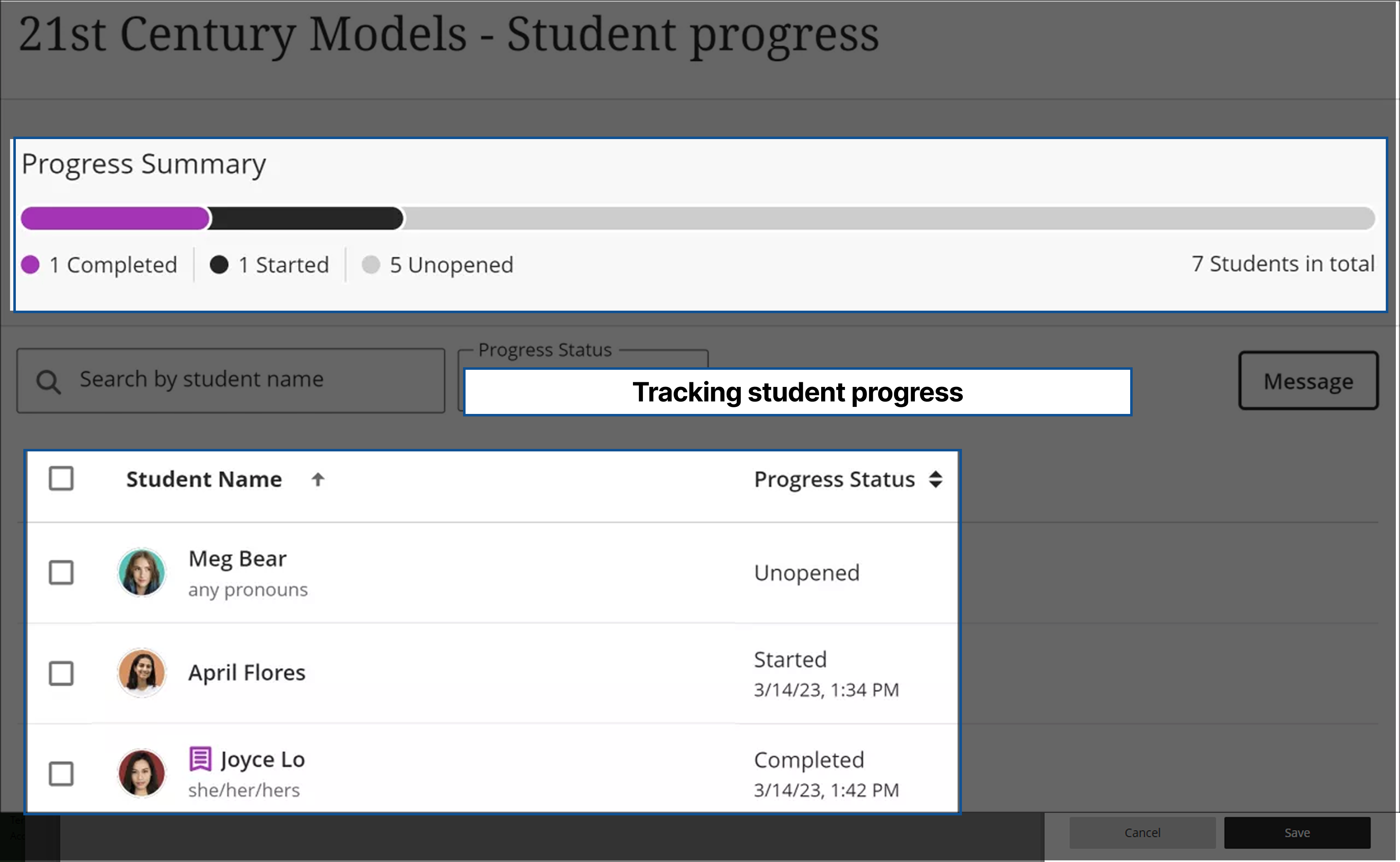Click the purple Completed legend dot
The height and width of the screenshot is (862, 1400).
(x=30, y=264)
